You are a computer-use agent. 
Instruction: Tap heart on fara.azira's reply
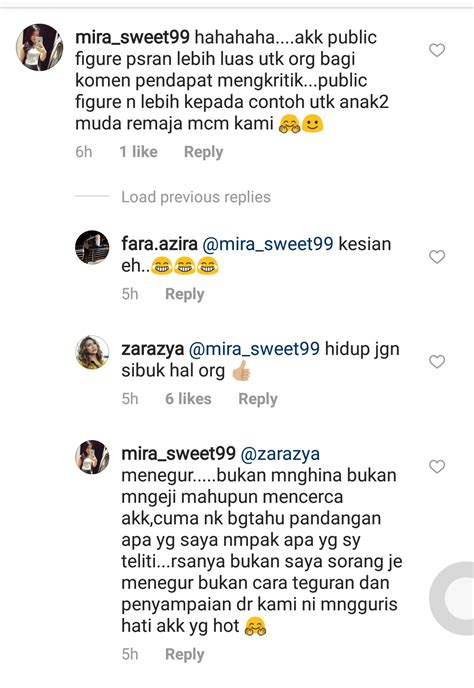[x=437, y=257]
